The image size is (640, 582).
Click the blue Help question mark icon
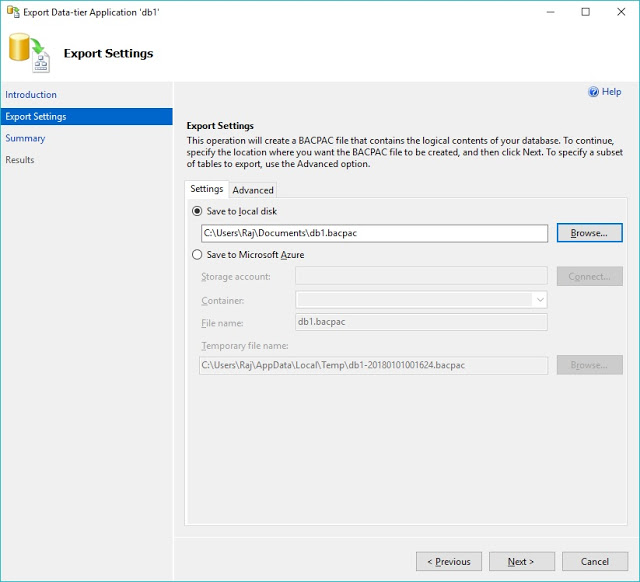(x=593, y=92)
